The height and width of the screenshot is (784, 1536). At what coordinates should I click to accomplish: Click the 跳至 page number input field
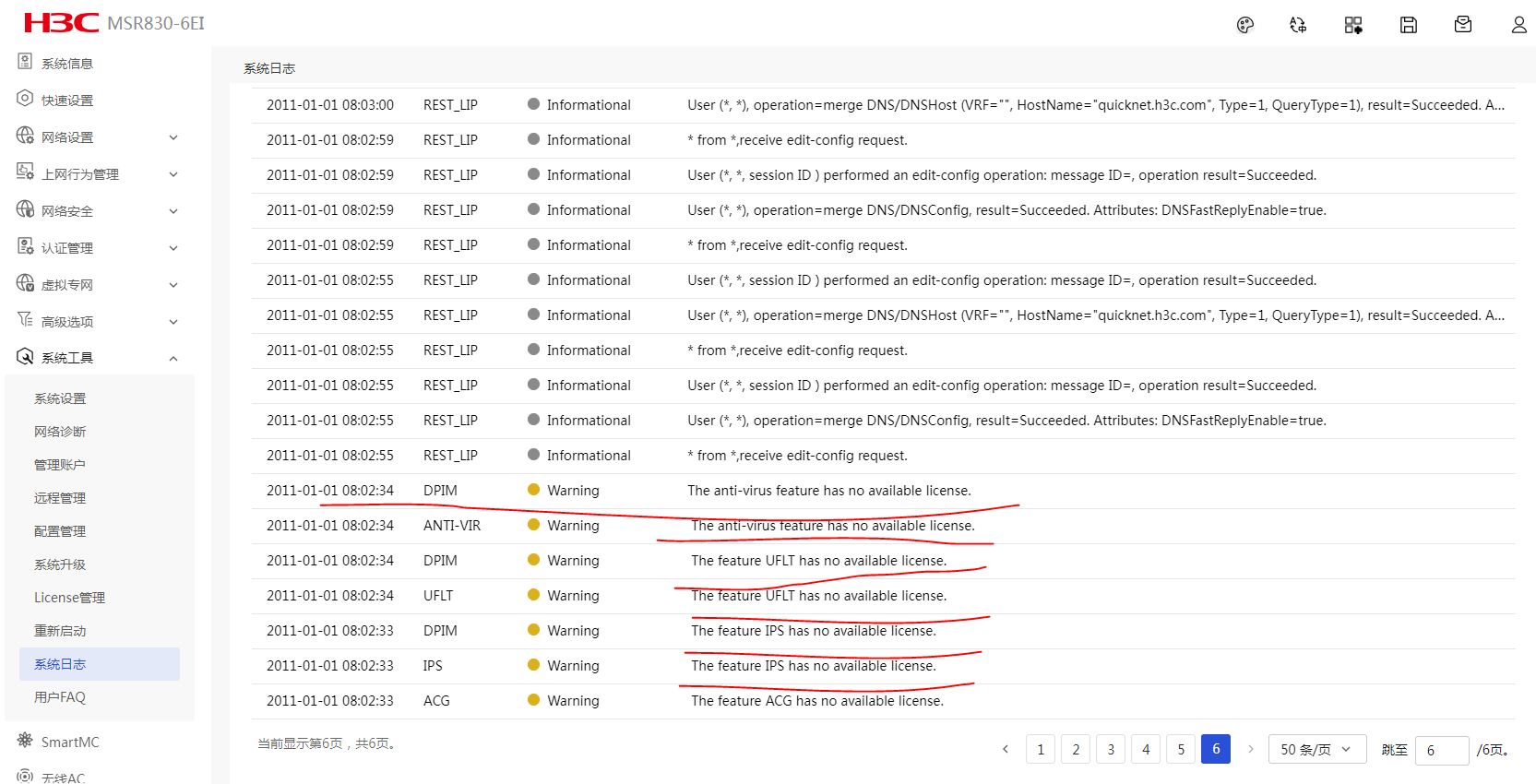point(1441,751)
